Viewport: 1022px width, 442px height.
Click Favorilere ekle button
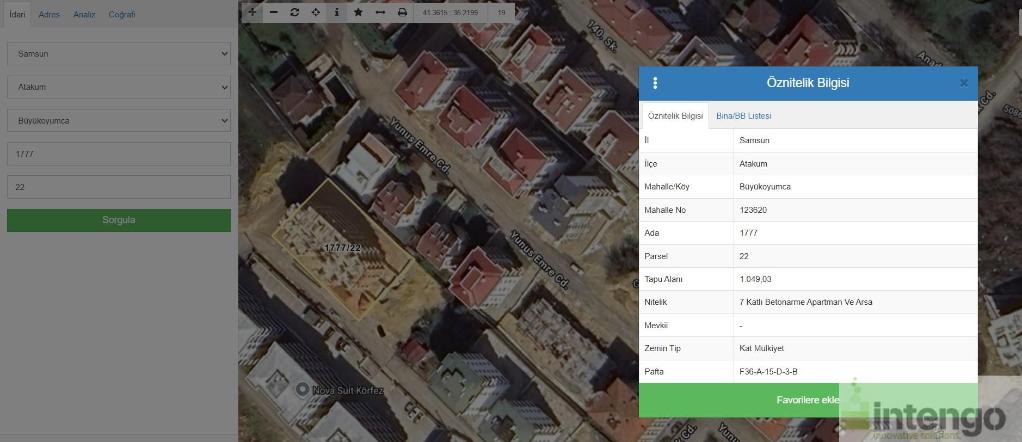[x=808, y=400]
